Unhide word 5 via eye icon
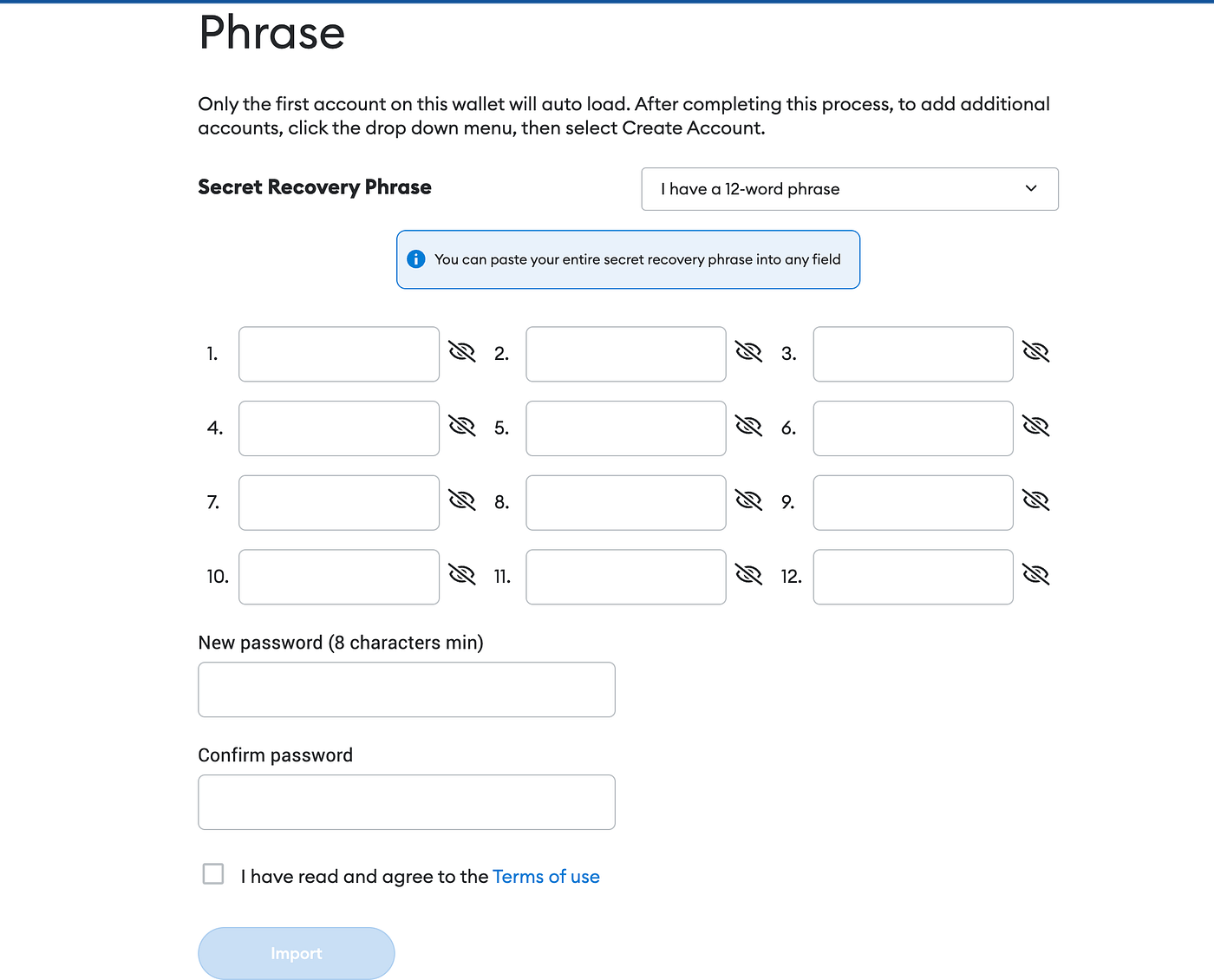The height and width of the screenshot is (980, 1214). point(748,427)
